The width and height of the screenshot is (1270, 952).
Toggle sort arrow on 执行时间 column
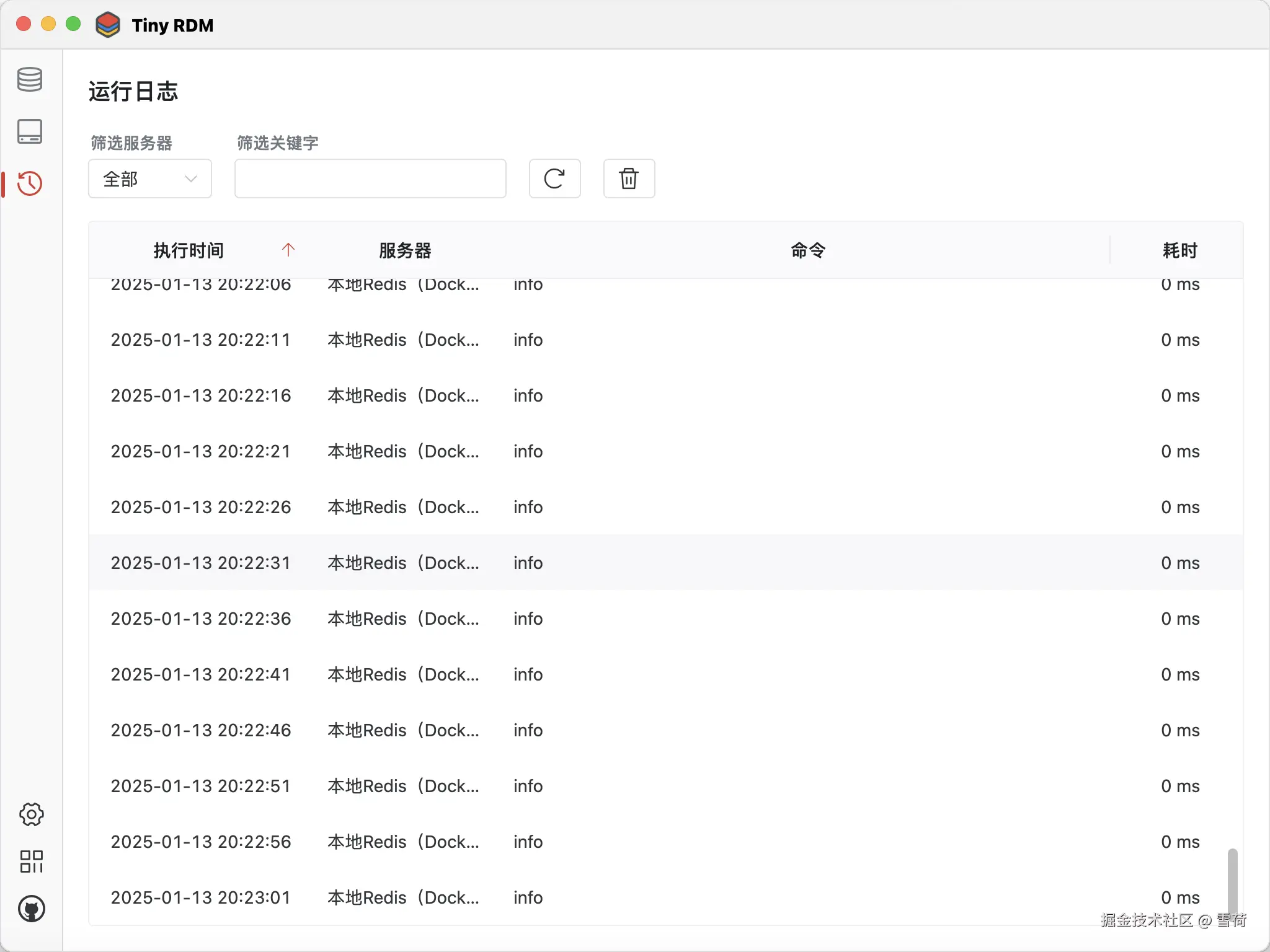288,250
